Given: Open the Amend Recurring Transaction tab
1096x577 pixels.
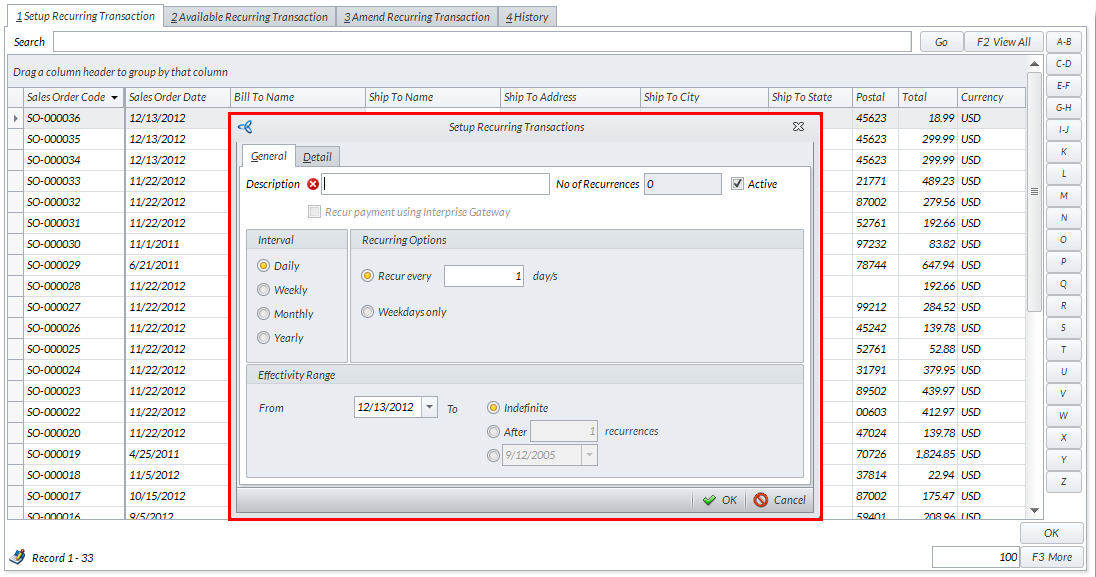Looking at the screenshot, I should pos(417,17).
